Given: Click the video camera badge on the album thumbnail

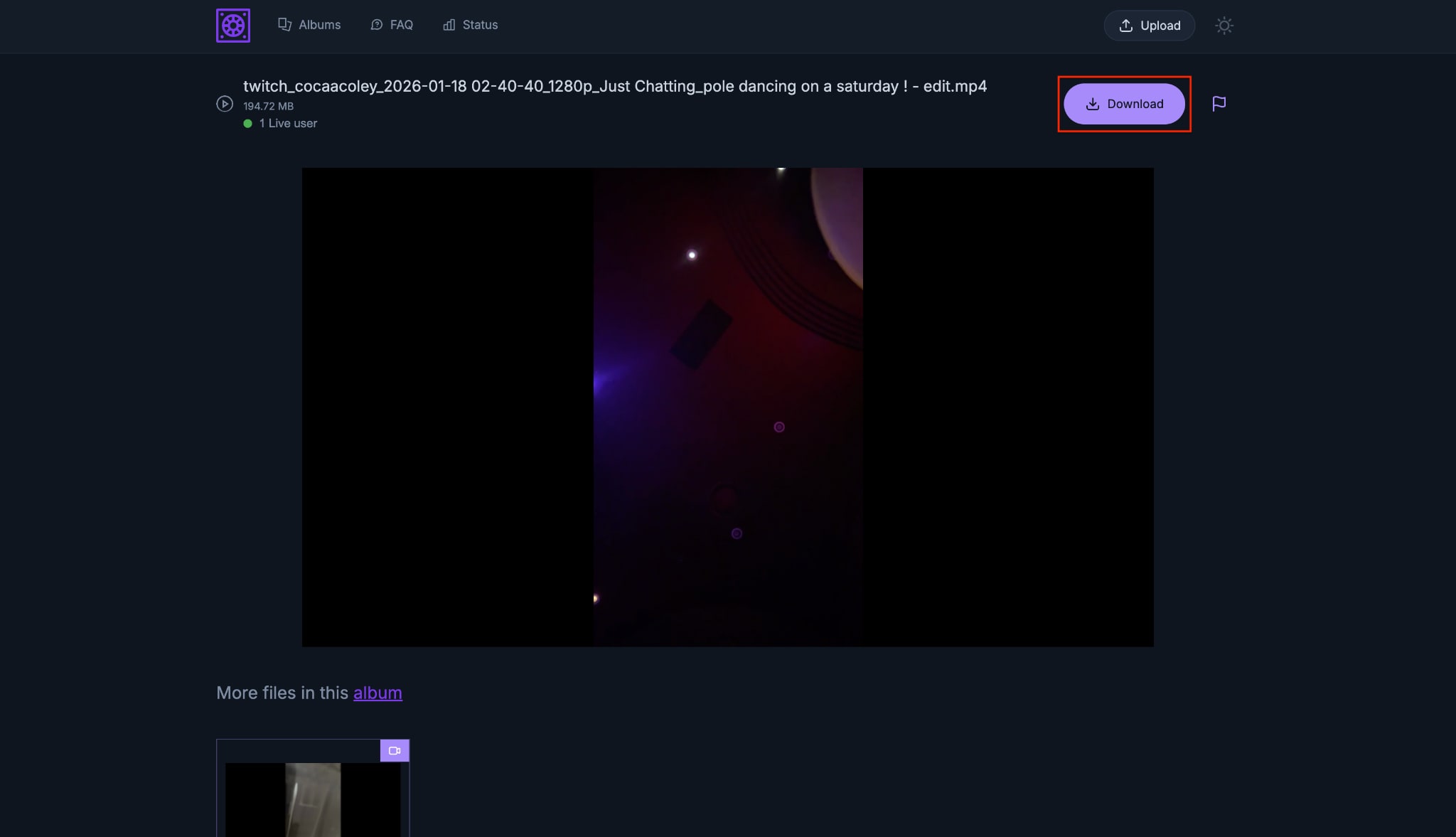Looking at the screenshot, I should pyautogui.click(x=395, y=750).
